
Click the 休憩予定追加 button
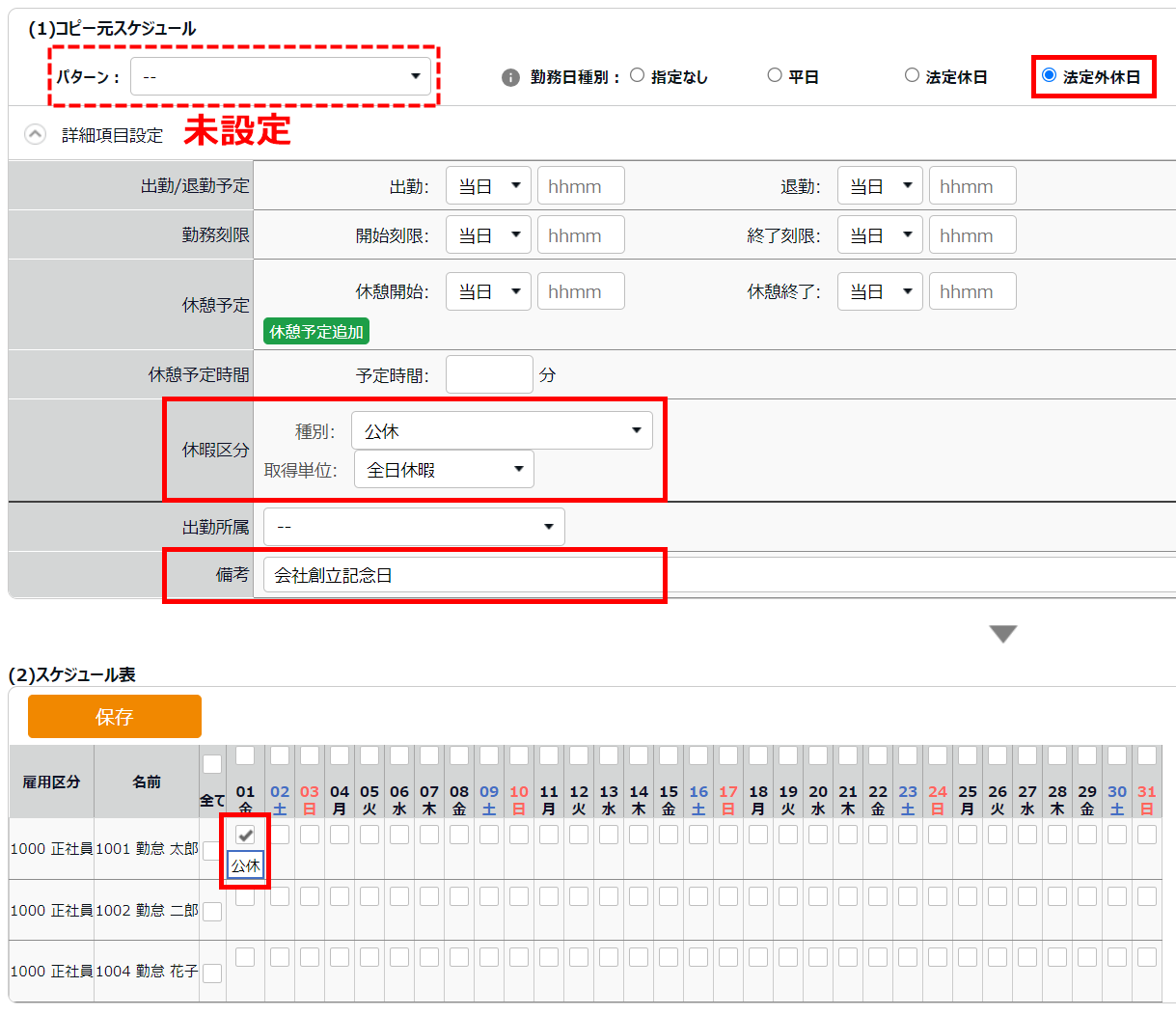[316, 332]
